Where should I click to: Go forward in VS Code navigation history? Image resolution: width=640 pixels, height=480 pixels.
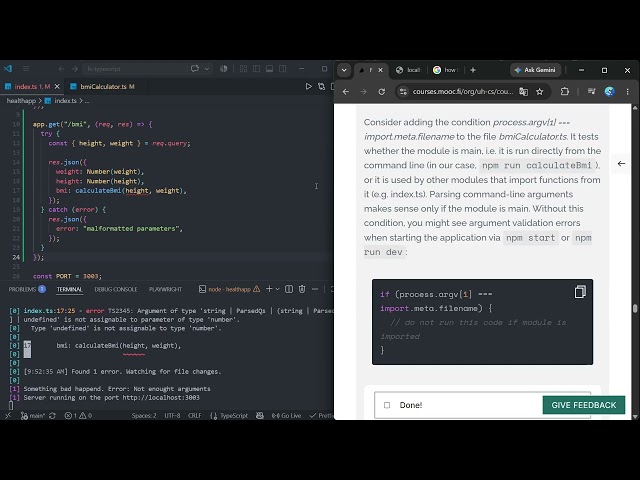click(75, 69)
